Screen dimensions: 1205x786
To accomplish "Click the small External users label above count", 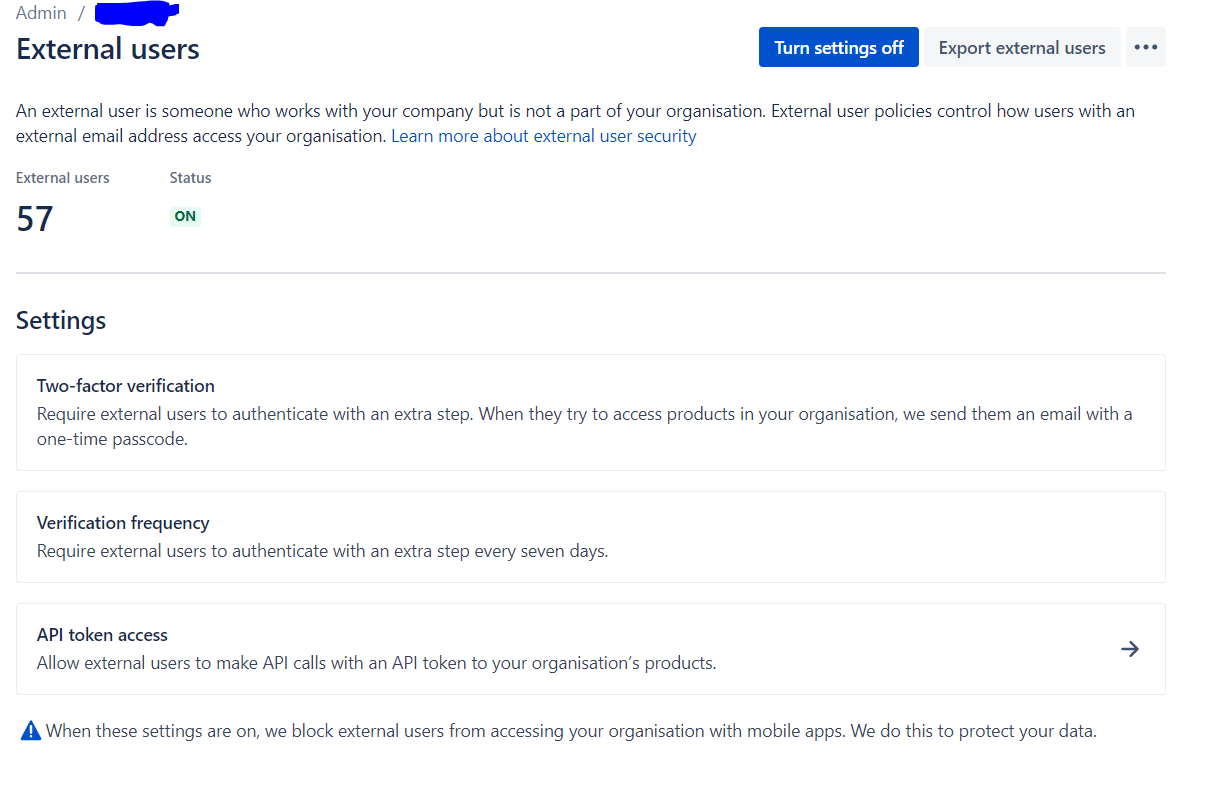I will pyautogui.click(x=63, y=178).
